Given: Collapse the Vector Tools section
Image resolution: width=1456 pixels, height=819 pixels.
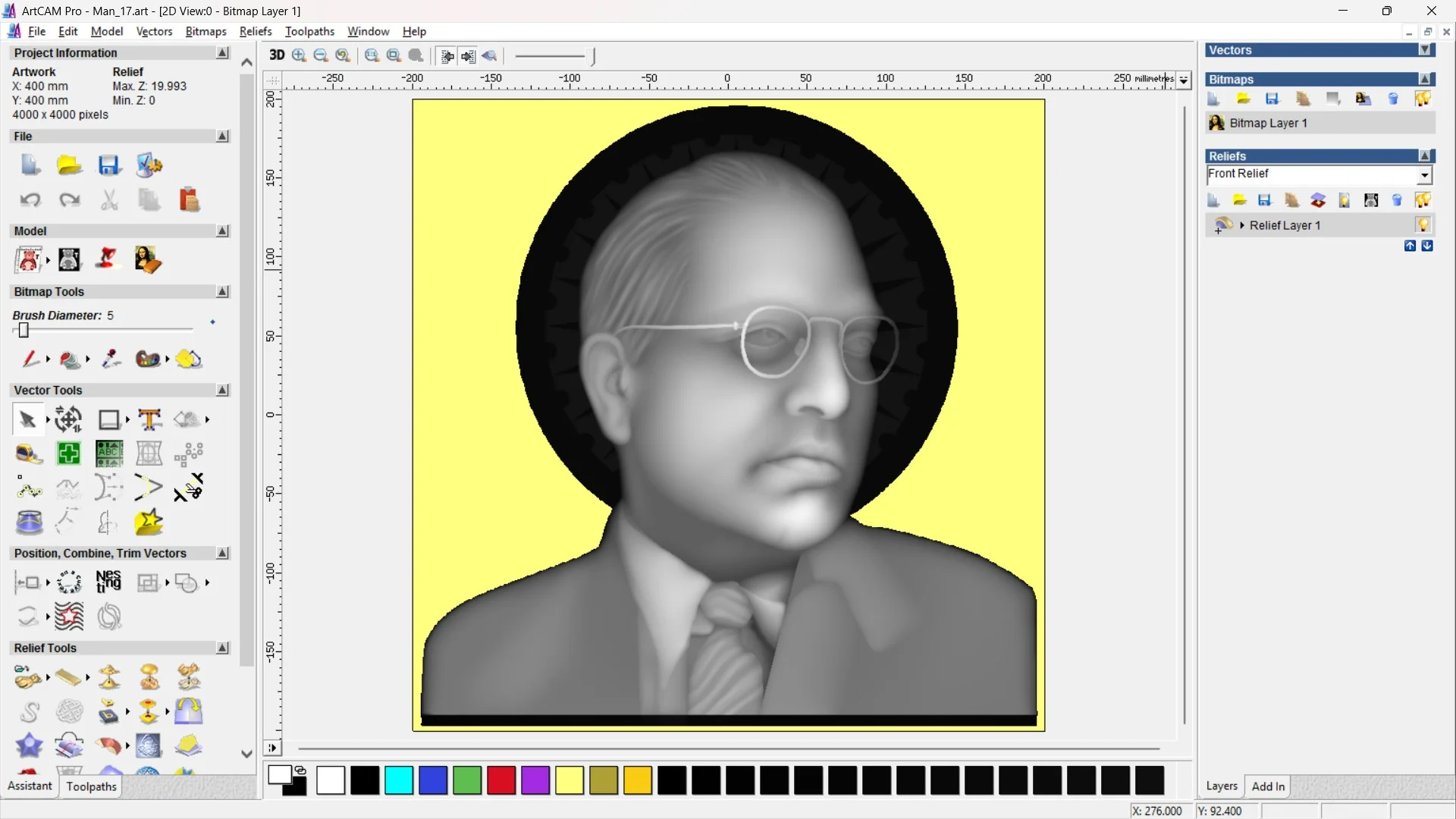Looking at the screenshot, I should [x=222, y=390].
